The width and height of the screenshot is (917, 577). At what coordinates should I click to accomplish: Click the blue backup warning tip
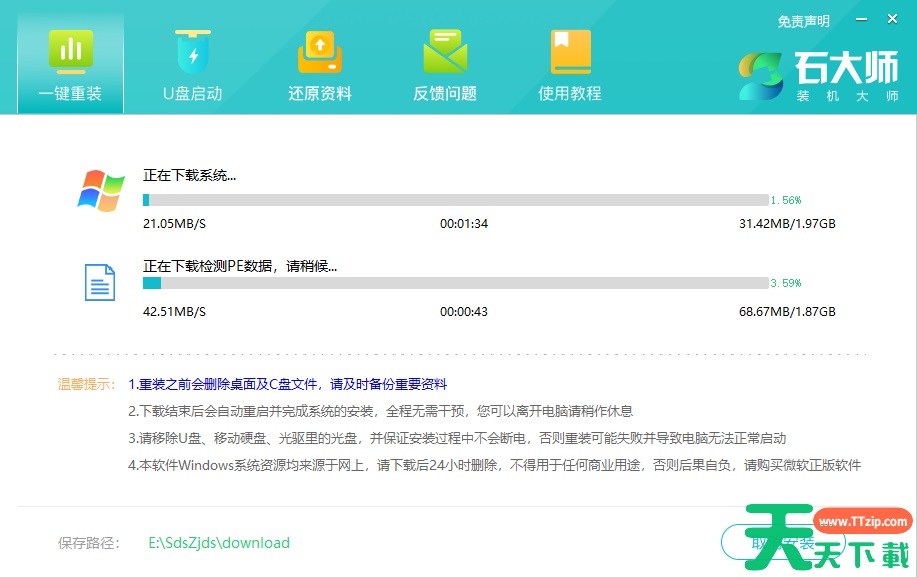pyautogui.click(x=287, y=384)
